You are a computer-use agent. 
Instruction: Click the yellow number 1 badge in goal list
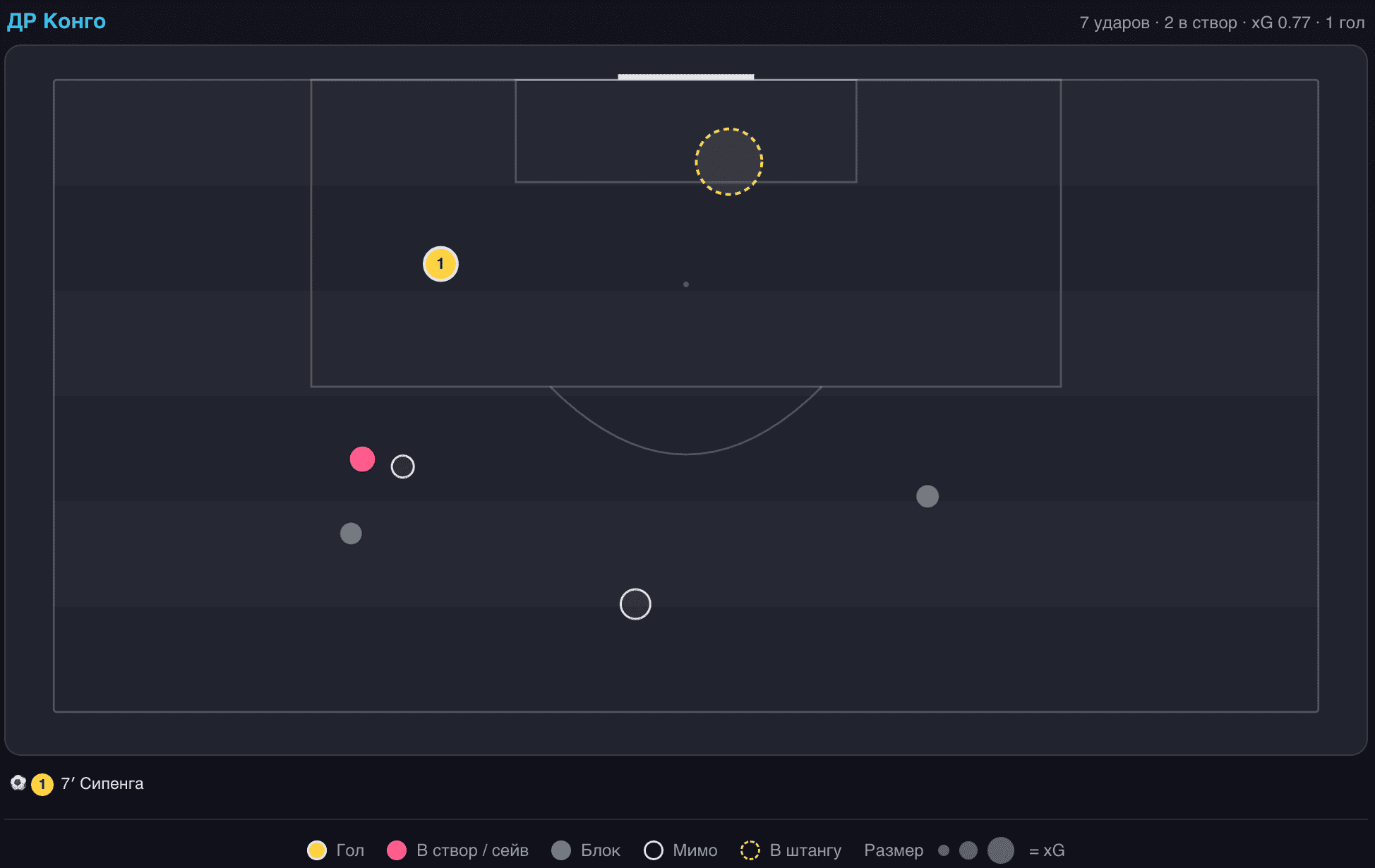[x=42, y=784]
